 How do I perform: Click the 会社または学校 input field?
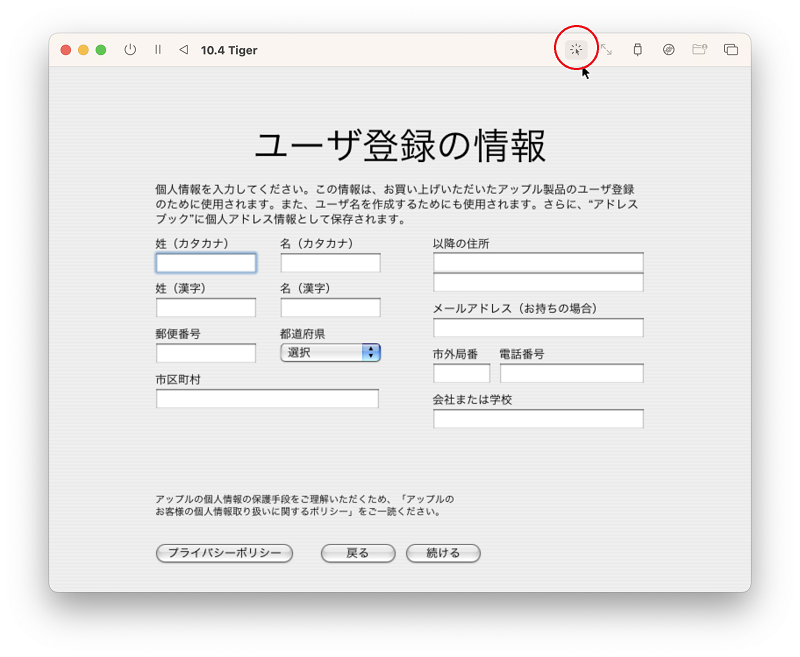click(x=538, y=419)
